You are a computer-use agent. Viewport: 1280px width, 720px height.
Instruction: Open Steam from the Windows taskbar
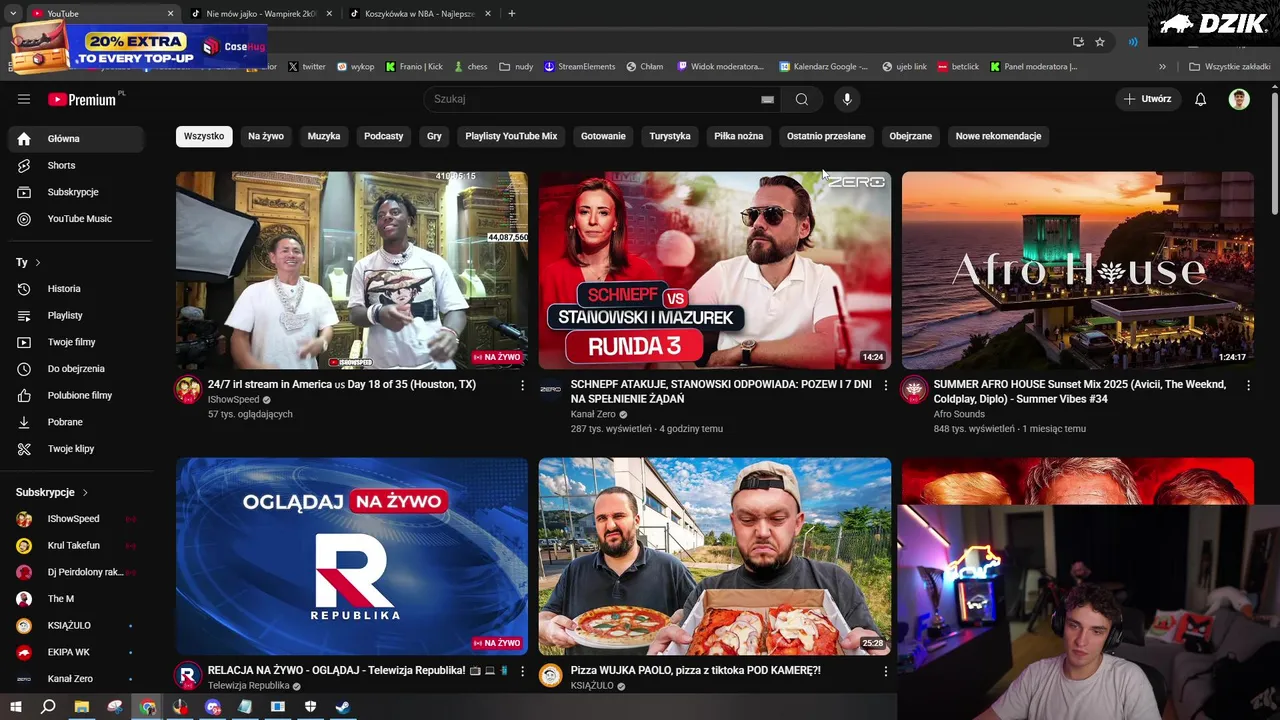(x=343, y=707)
